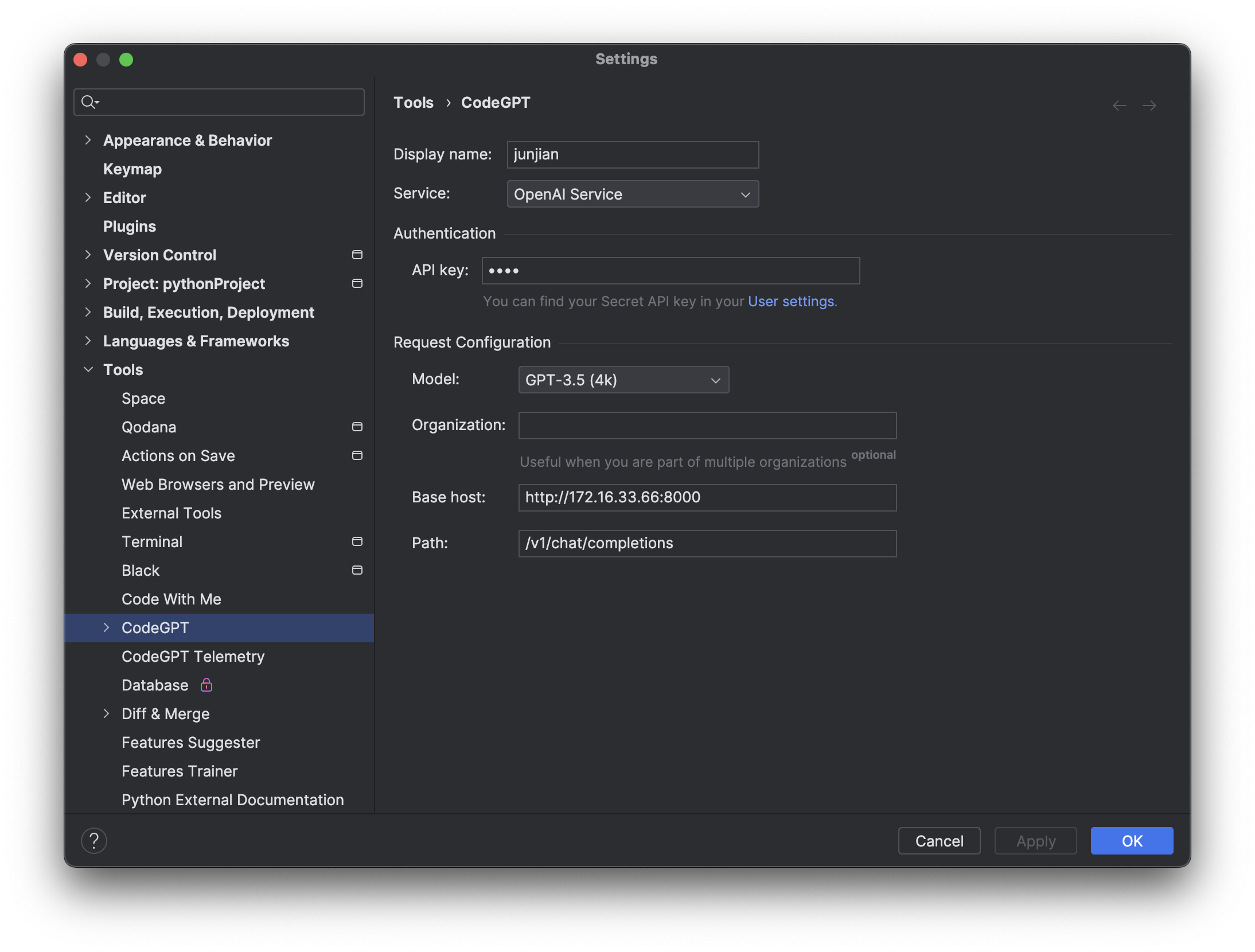Open the Service dropdown
The image size is (1255, 952).
[x=633, y=194]
